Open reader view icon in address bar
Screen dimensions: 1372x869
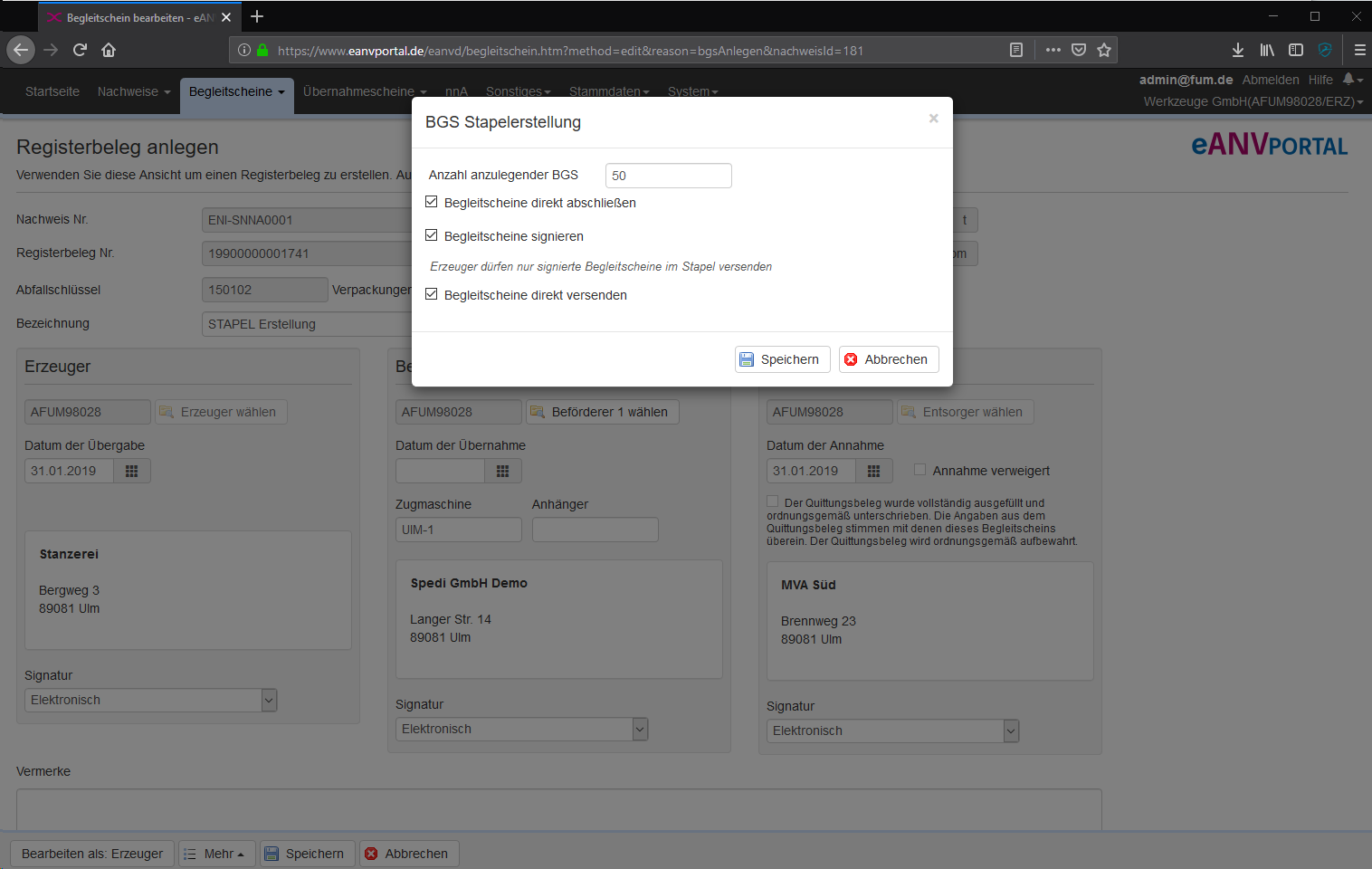(x=1016, y=50)
